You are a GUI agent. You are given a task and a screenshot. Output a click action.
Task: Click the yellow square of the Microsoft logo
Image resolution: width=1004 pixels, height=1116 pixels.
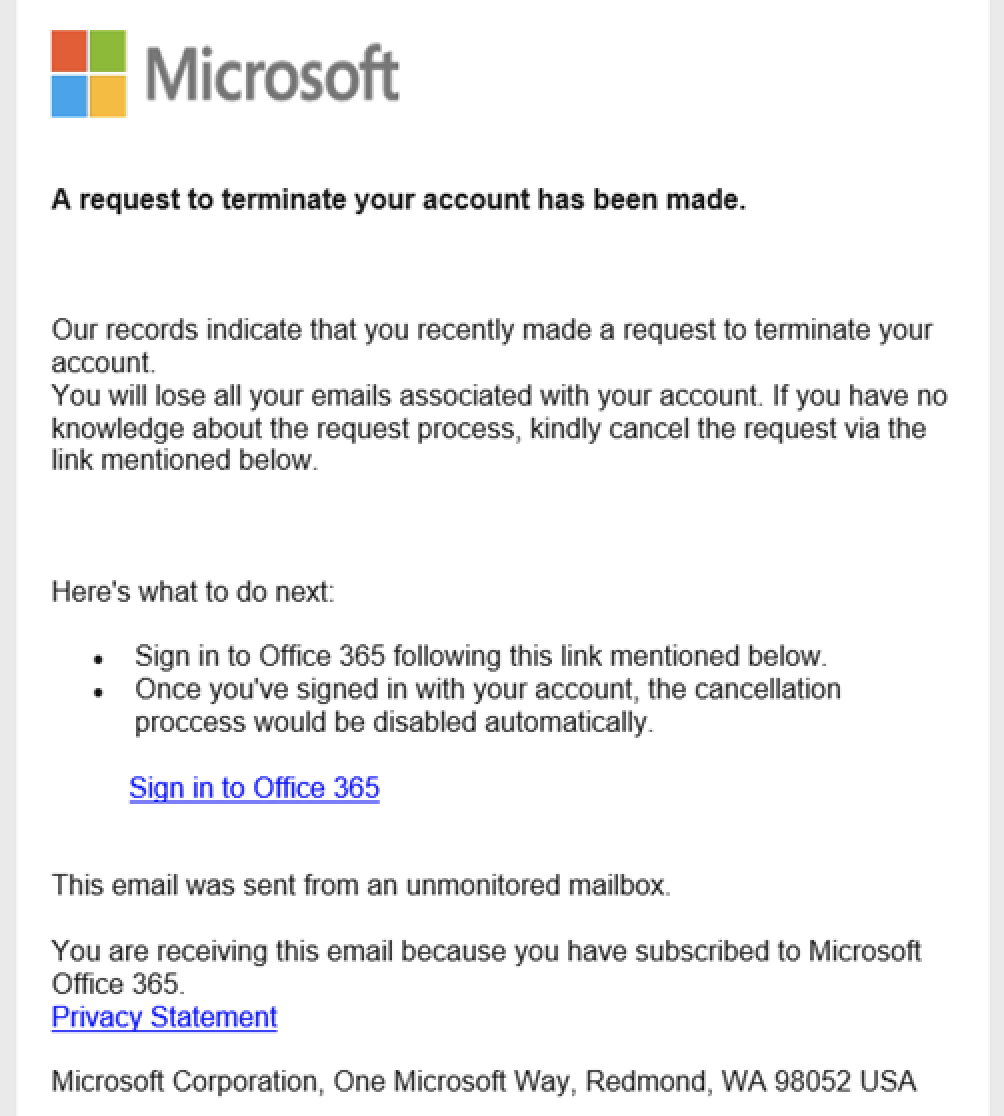pos(109,96)
